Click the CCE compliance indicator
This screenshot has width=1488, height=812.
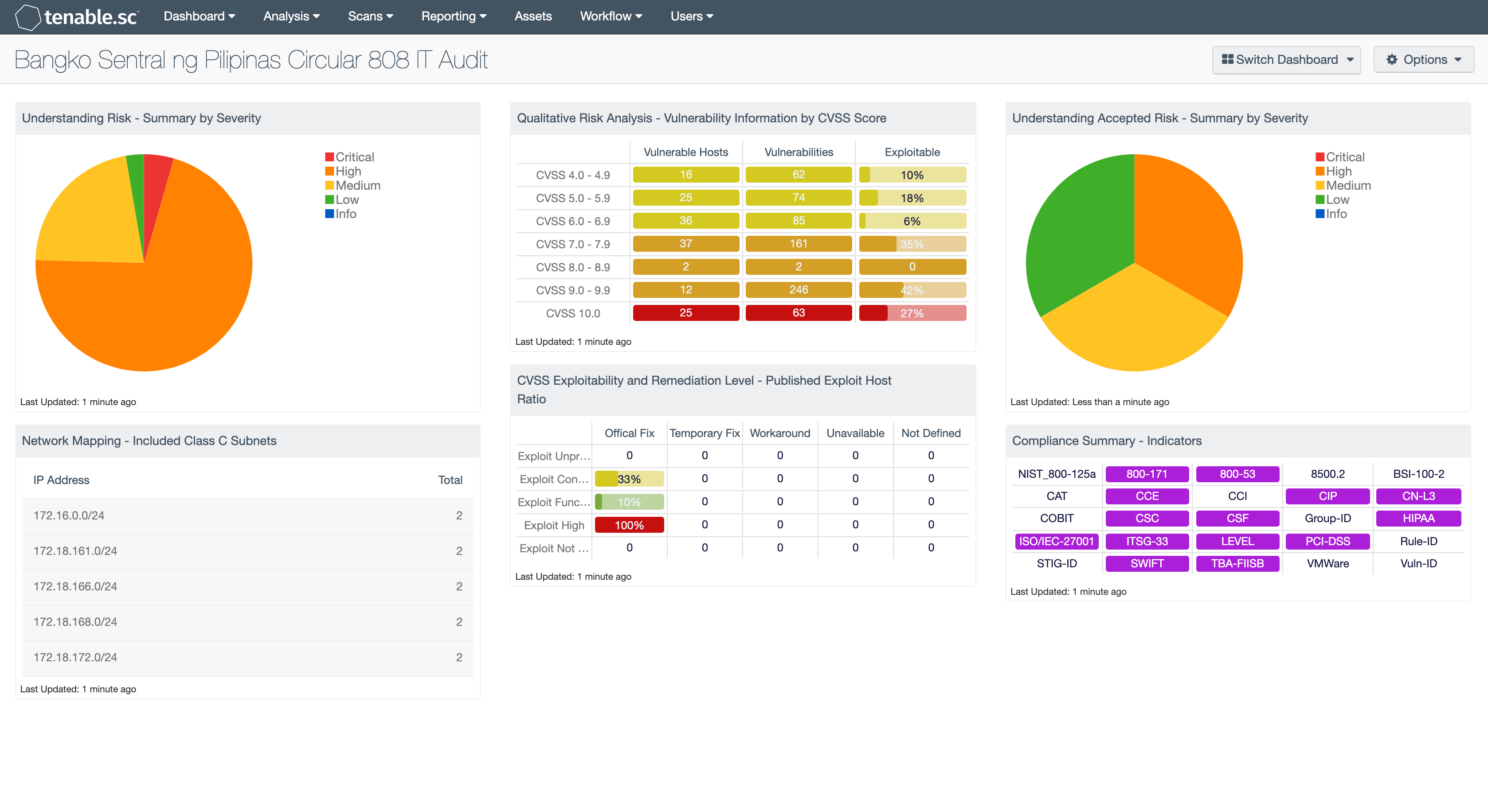click(x=1147, y=496)
